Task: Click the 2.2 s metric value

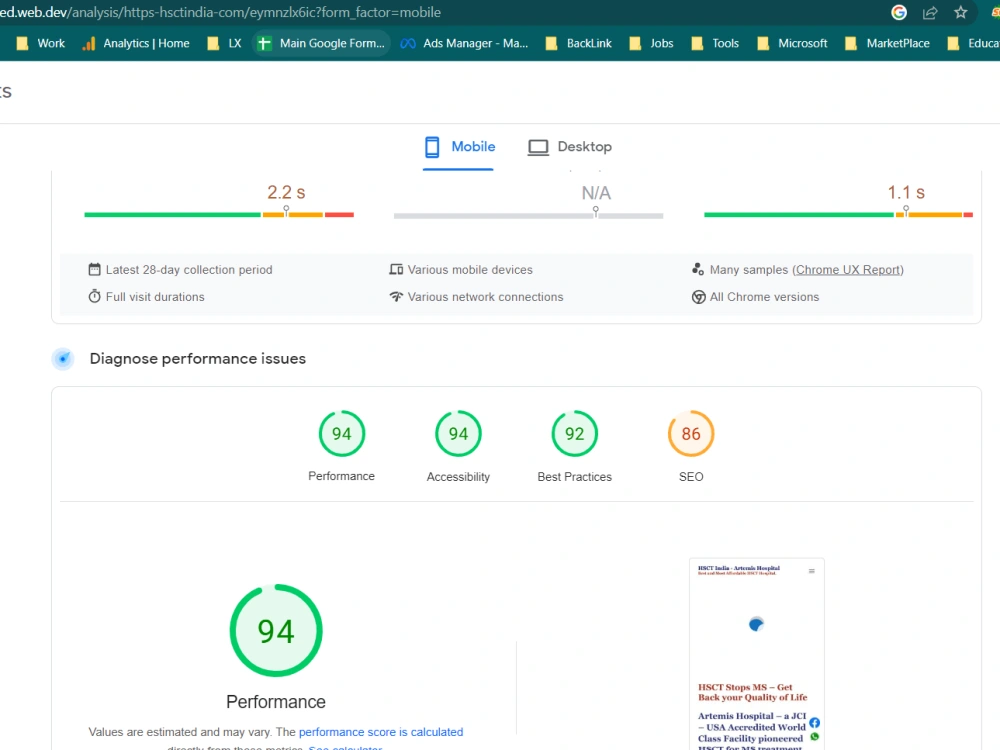Action: coord(286,192)
